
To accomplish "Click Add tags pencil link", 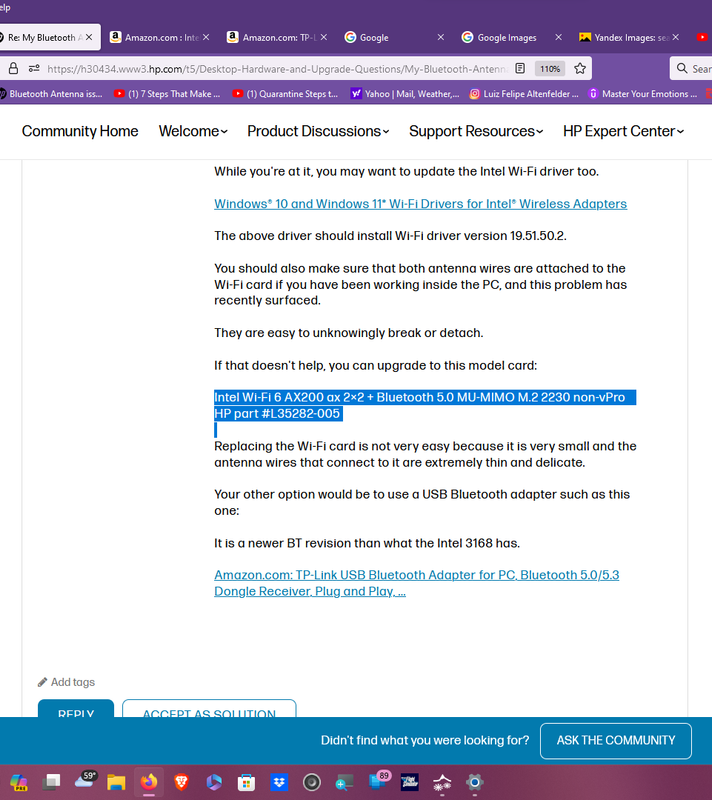I will pos(66,682).
